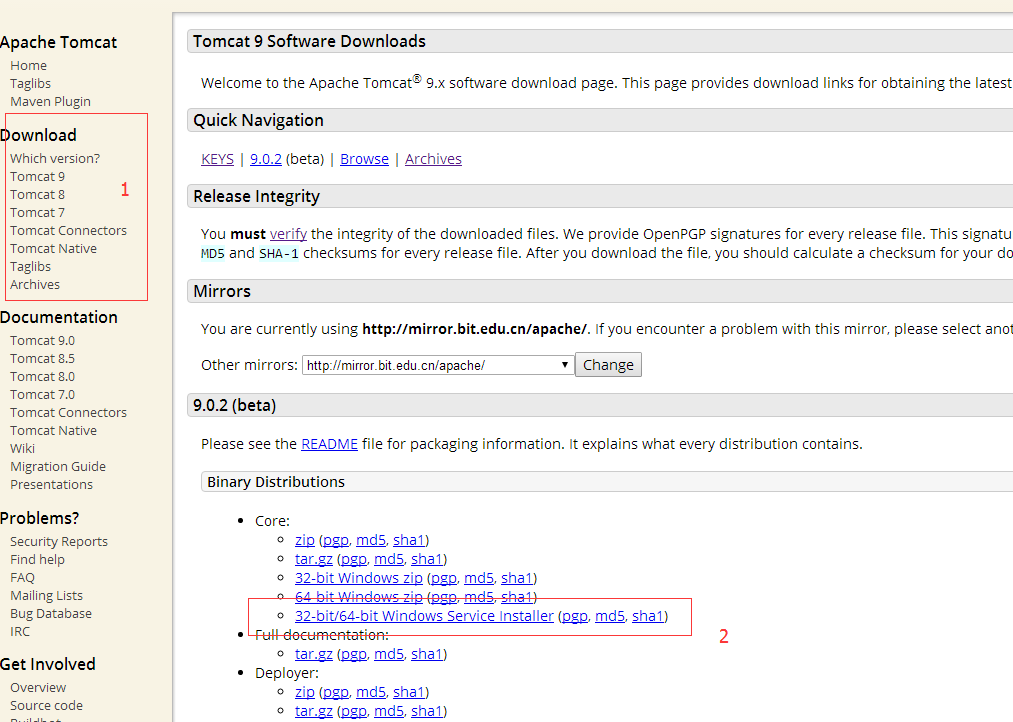Select Tomcat 7 in the Download section
The width and height of the screenshot is (1013, 722).
click(37, 212)
